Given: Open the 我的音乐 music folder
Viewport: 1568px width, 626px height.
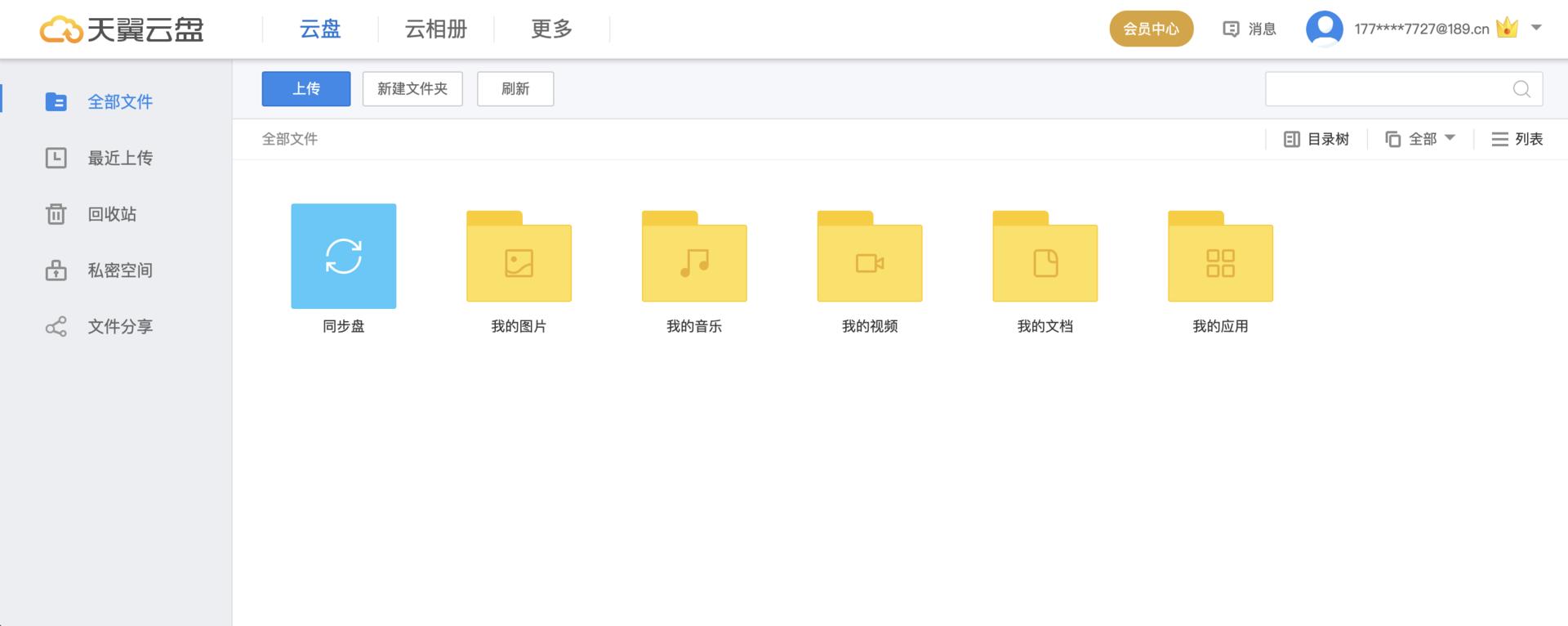Looking at the screenshot, I should coord(694,258).
